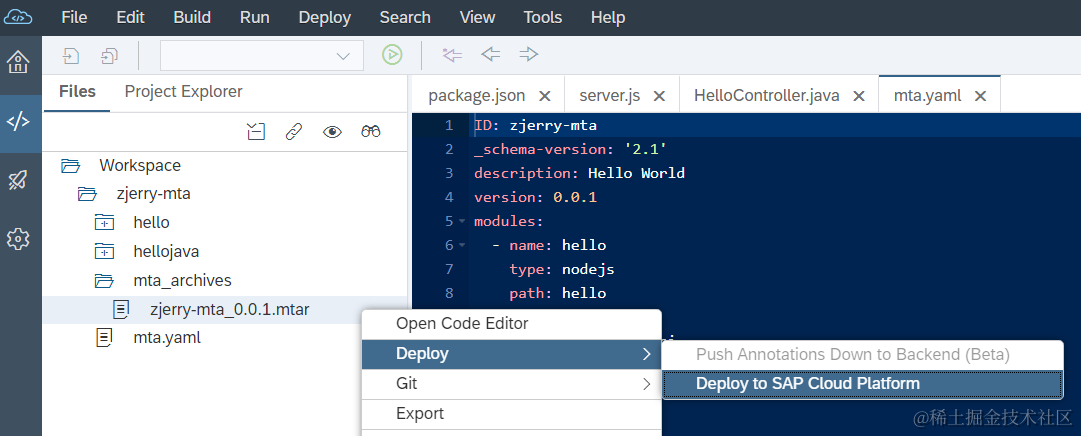Open the Search menu
The height and width of the screenshot is (436, 1081).
[405, 17]
